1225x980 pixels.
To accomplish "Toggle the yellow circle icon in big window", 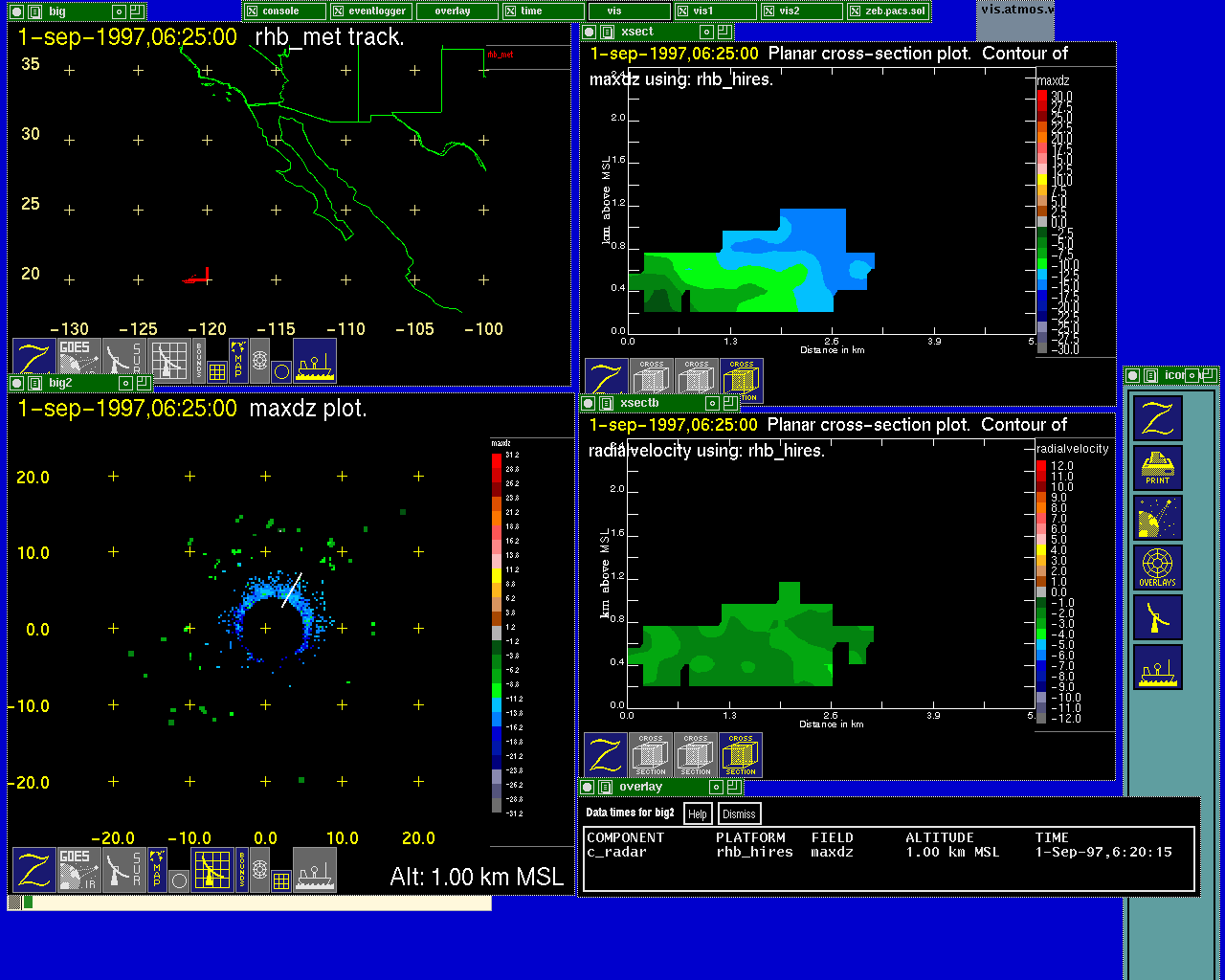I will point(281,371).
